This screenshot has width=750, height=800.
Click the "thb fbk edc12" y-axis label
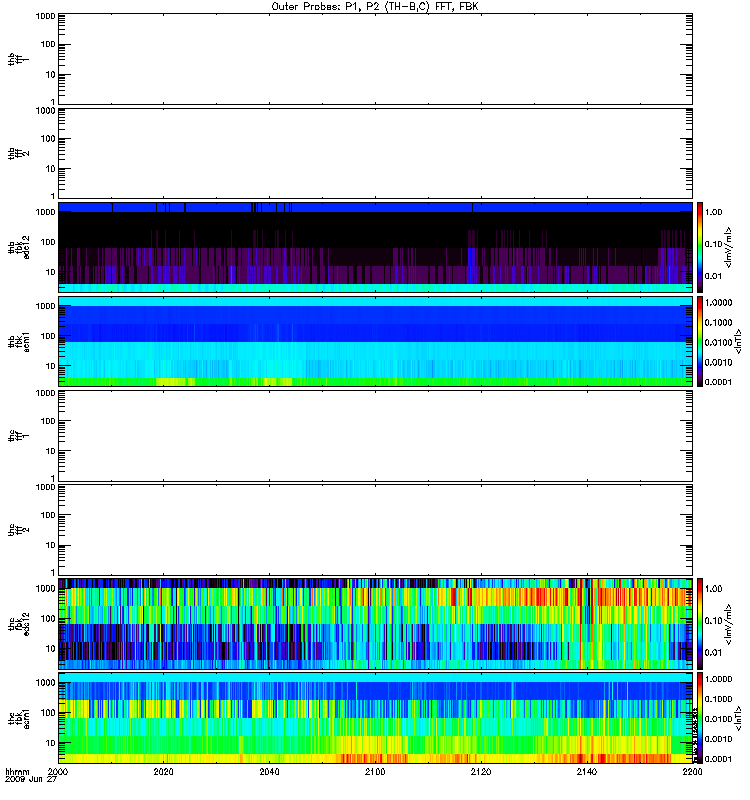point(19,247)
